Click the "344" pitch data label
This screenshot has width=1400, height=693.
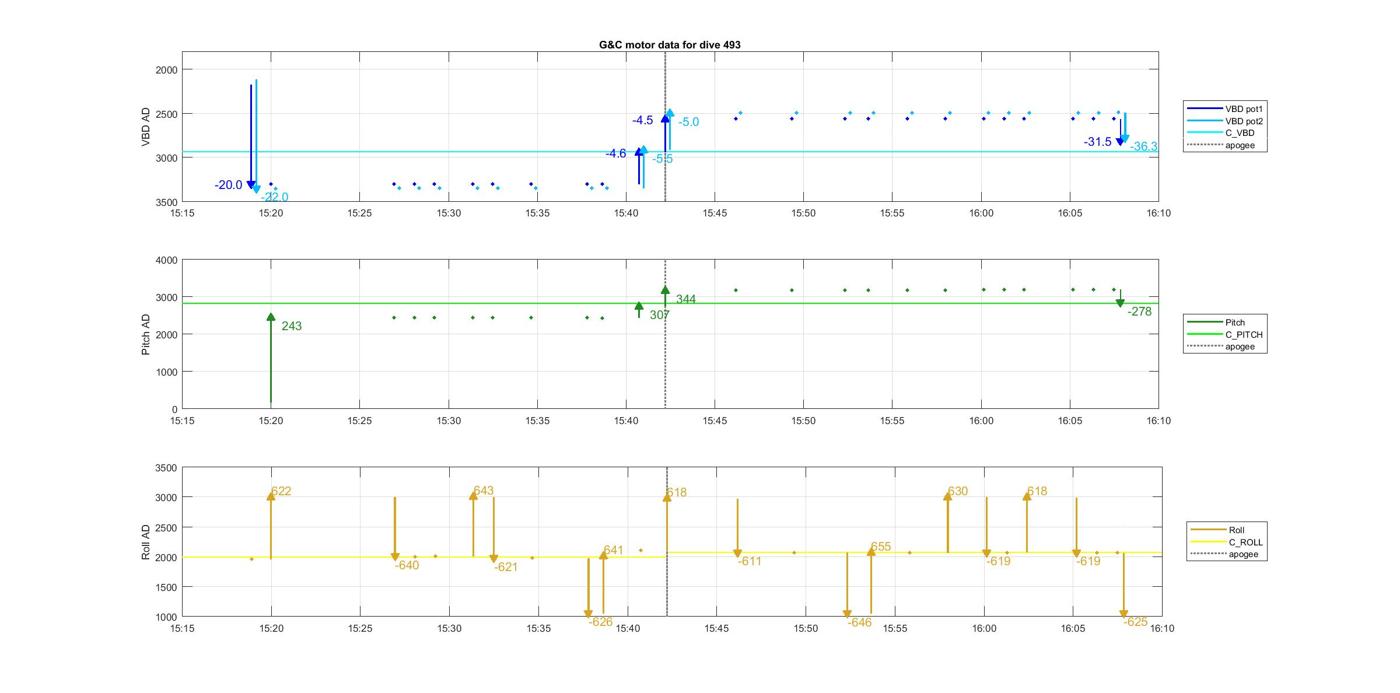[685, 299]
